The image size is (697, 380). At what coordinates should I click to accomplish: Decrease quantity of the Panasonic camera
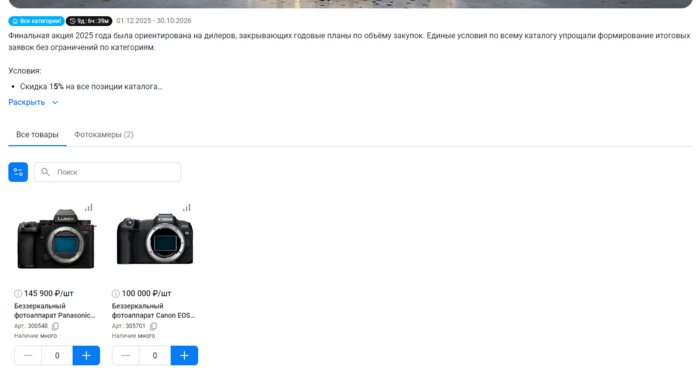[x=28, y=356]
